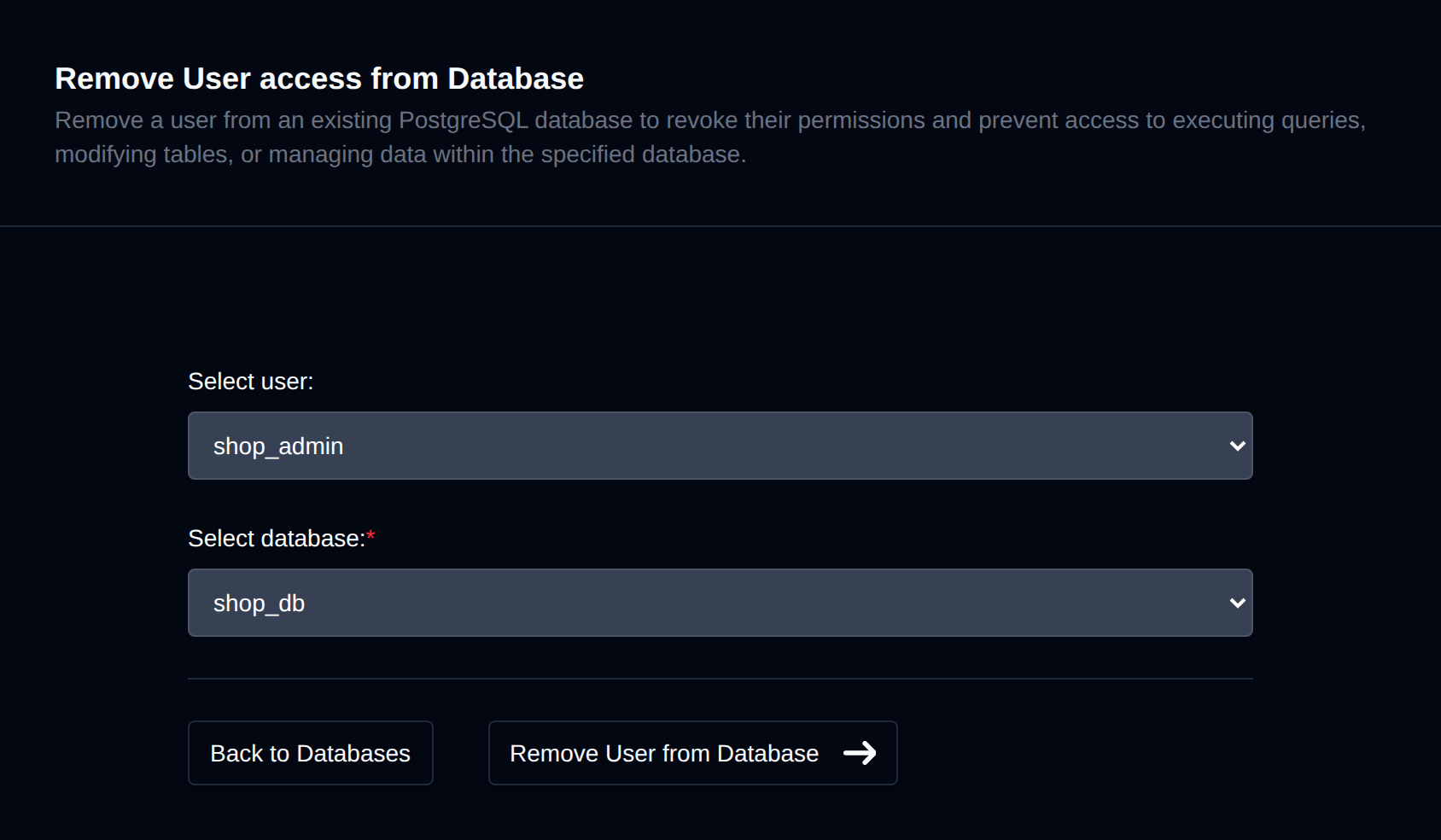Open the Select database dropdown showing shop_db
The image size is (1441, 840).
[720, 603]
